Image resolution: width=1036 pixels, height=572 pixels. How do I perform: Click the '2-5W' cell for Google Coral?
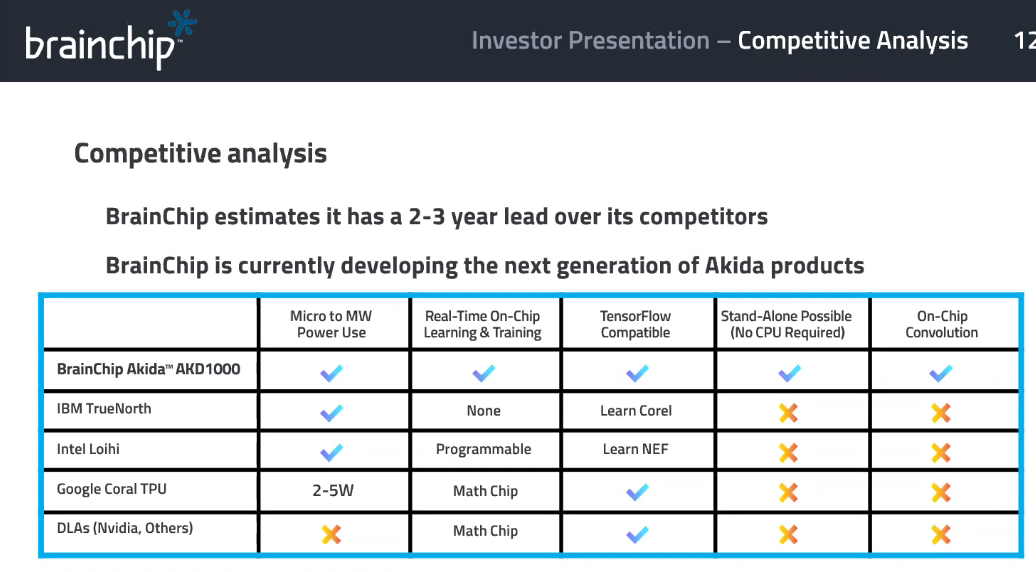point(333,491)
